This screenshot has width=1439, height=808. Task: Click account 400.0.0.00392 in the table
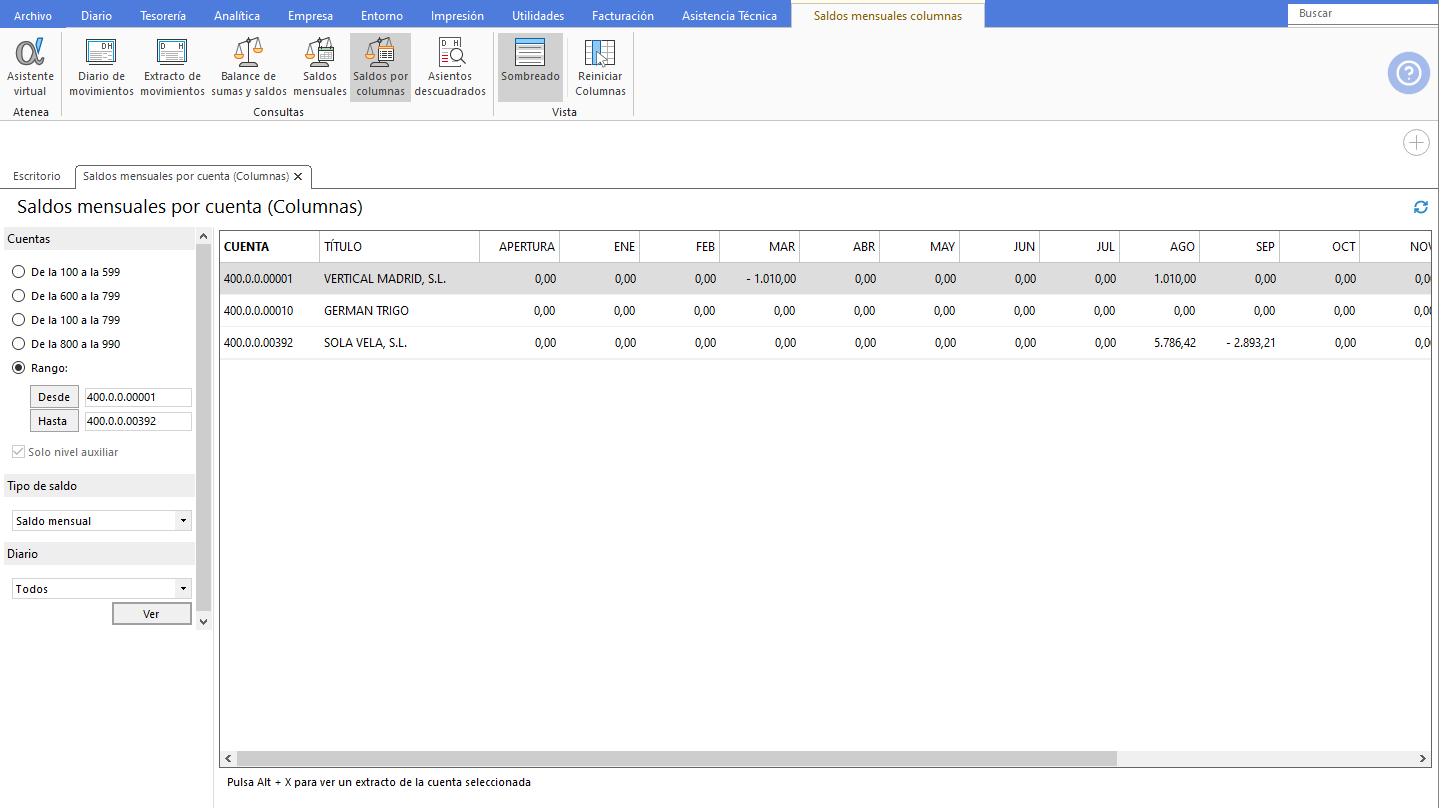[258, 343]
